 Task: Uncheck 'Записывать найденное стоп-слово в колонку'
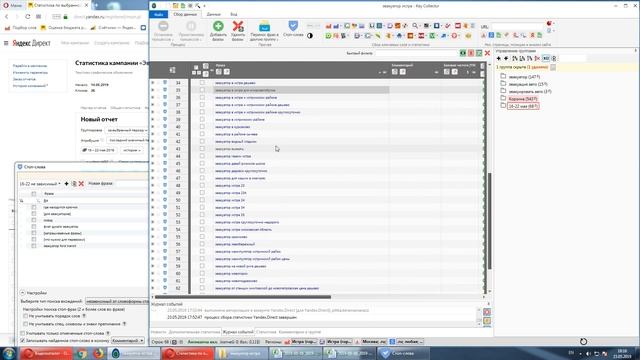23,340
